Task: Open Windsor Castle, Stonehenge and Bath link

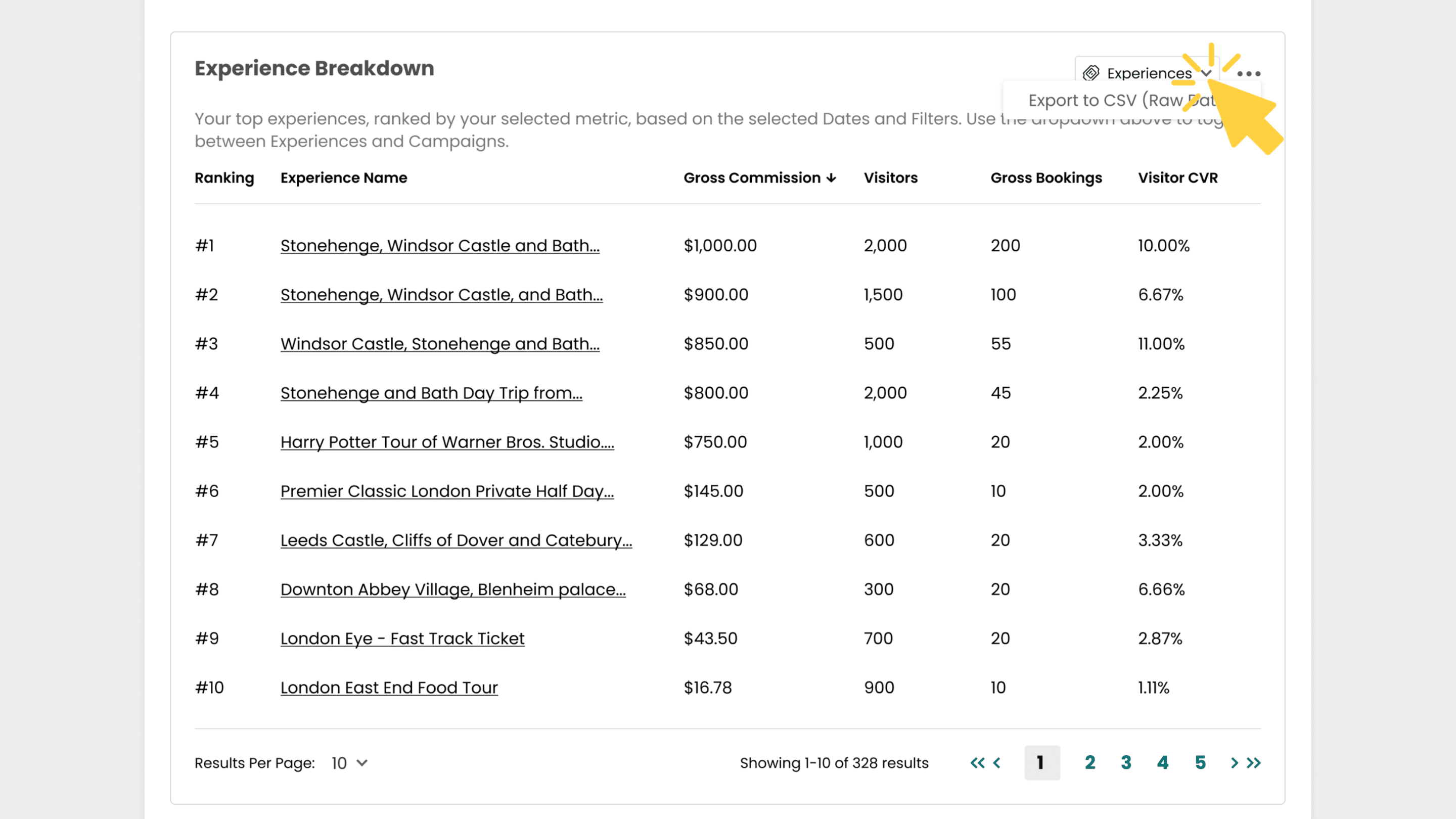Action: (440, 344)
